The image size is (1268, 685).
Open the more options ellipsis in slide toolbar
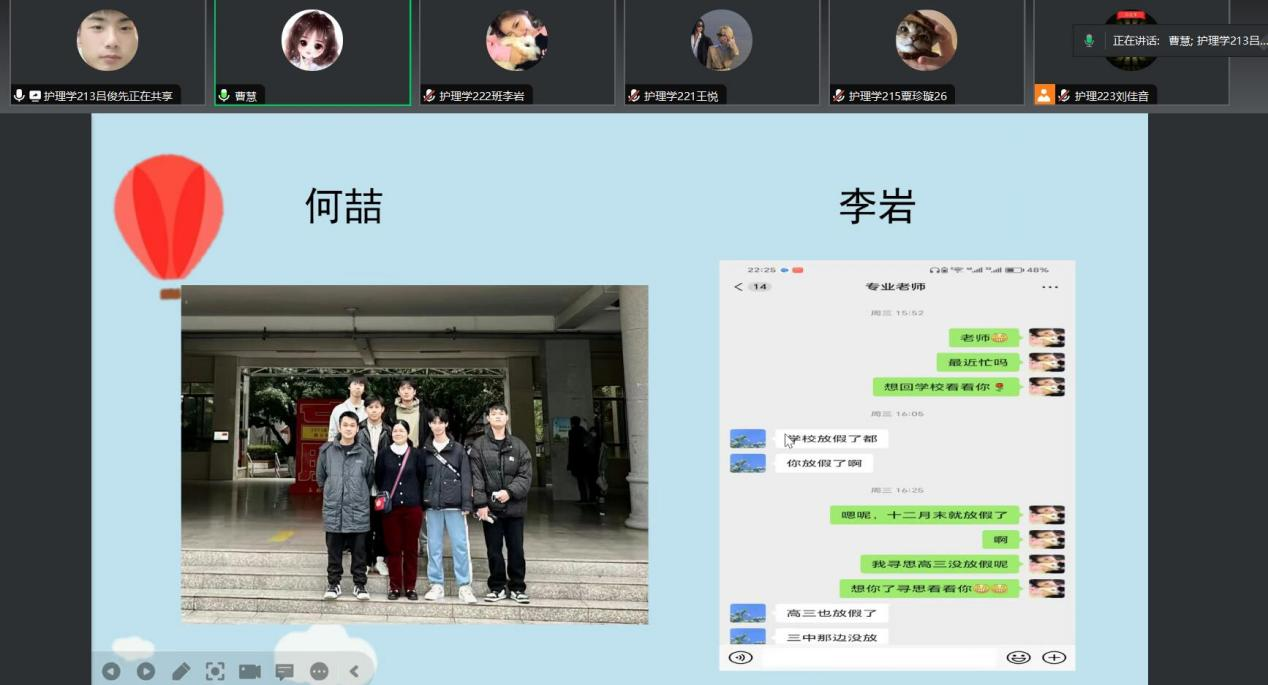coord(319,671)
